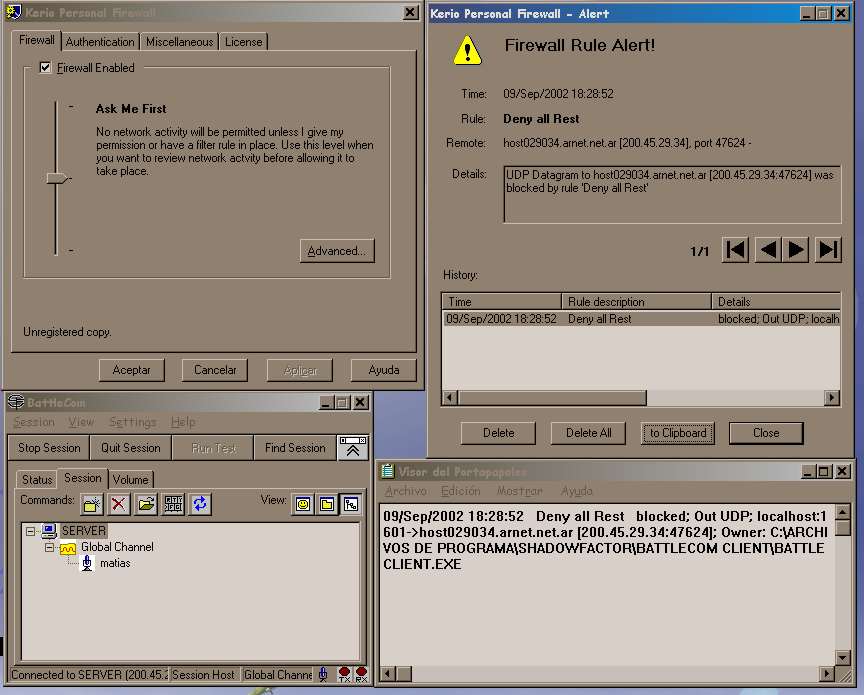Click the Cancelar button
The height and width of the screenshot is (695, 864).
pos(215,370)
